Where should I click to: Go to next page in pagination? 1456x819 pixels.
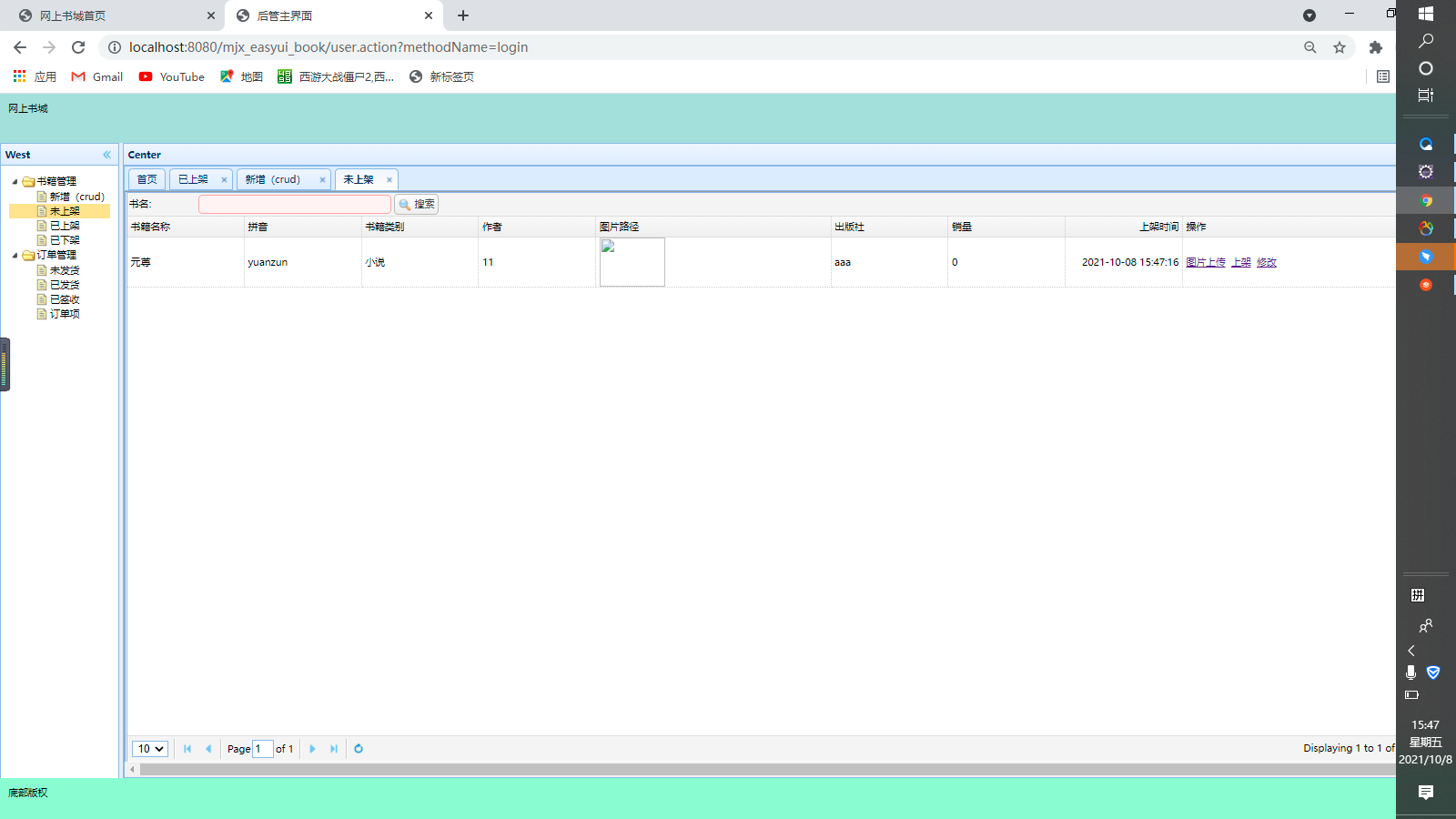(x=312, y=749)
